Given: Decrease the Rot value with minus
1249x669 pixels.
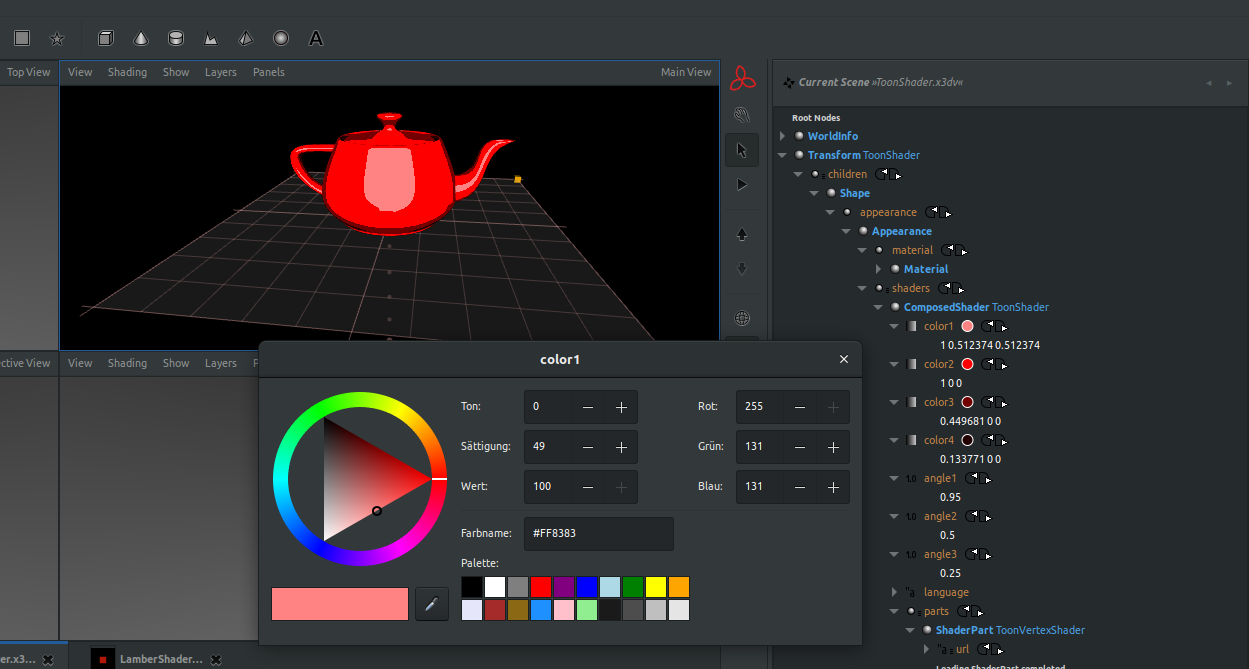Looking at the screenshot, I should [800, 407].
